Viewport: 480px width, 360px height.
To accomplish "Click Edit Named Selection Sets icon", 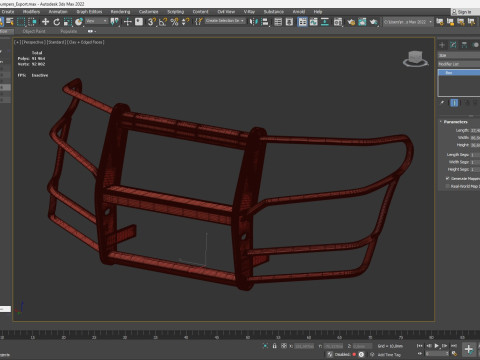I will pyautogui.click(x=199, y=22).
